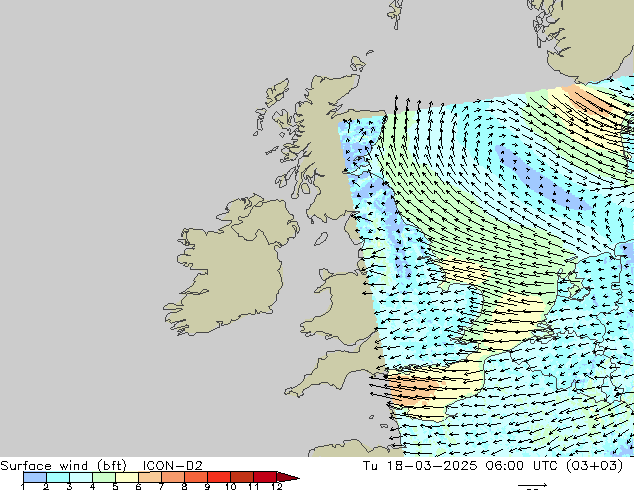Click the reference wind arrow under the date
The height and width of the screenshot is (490, 634).
[x=533, y=485]
